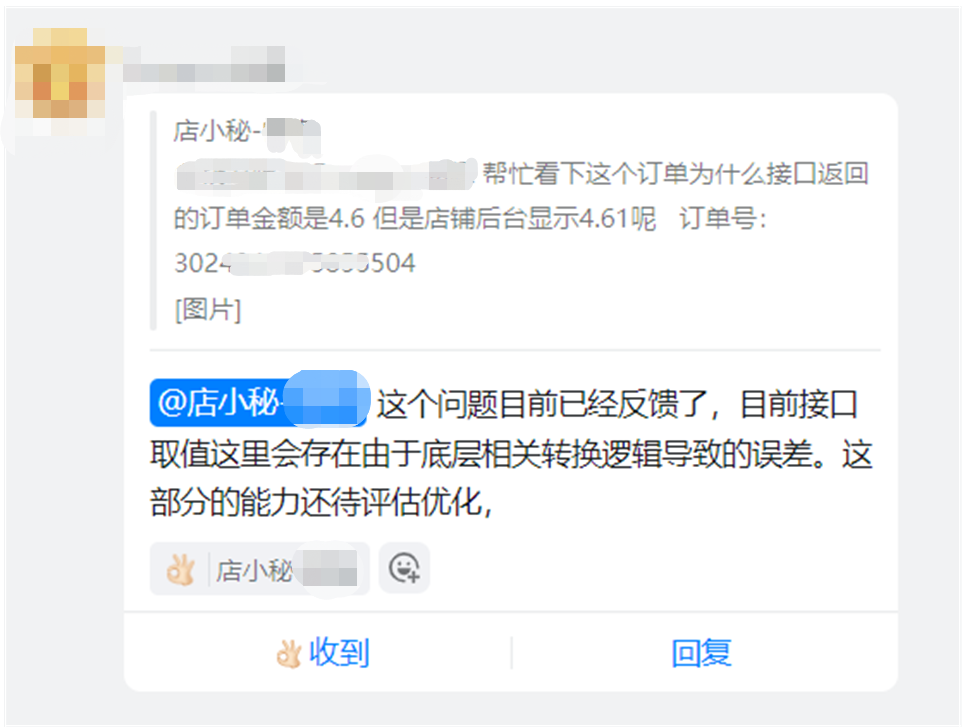
Task: Select the 店小秘 name in the reaction chip
Action: coord(254,571)
